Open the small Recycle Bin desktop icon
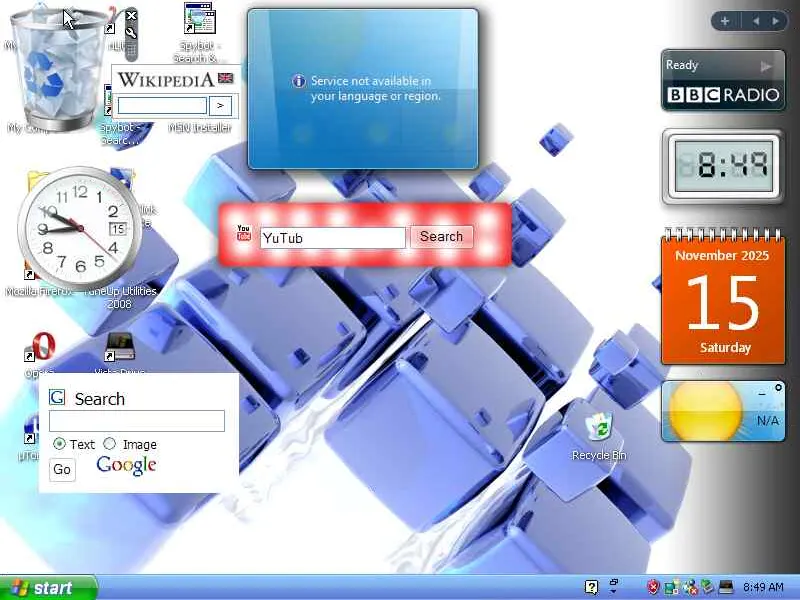 pyautogui.click(x=599, y=437)
